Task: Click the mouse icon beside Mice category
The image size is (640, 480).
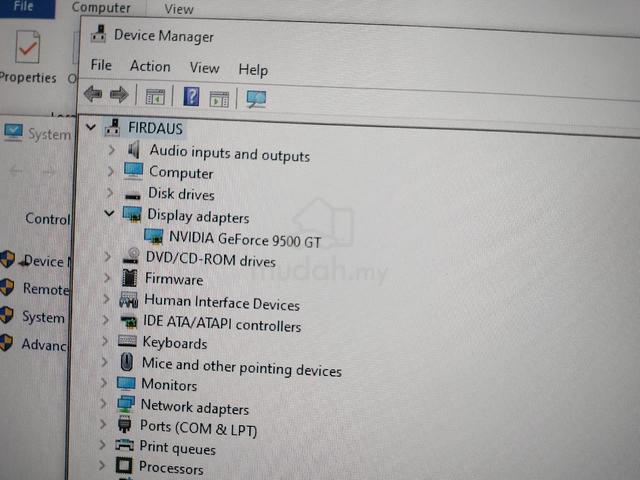Action: [x=127, y=362]
